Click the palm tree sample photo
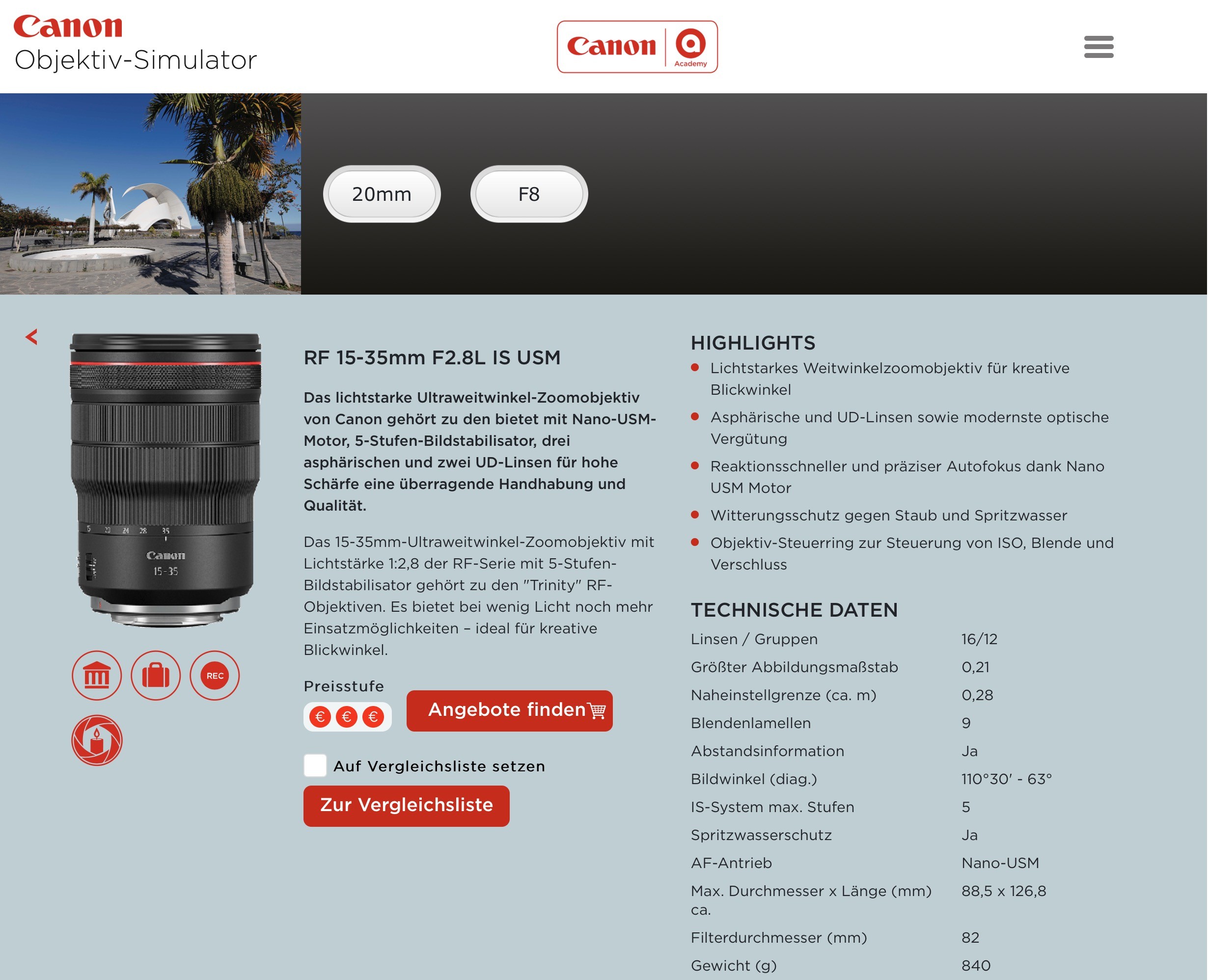1209x980 pixels. (150, 193)
